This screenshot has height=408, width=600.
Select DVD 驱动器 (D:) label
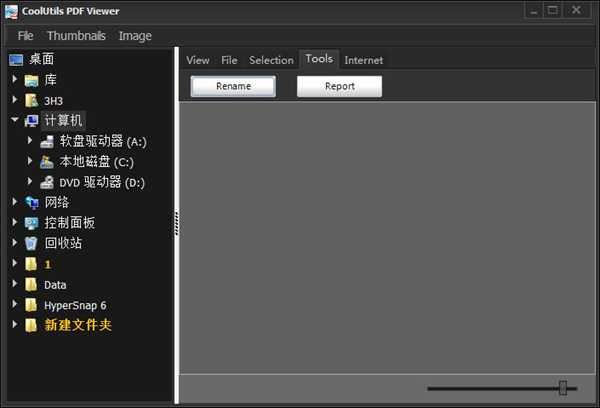(x=102, y=182)
